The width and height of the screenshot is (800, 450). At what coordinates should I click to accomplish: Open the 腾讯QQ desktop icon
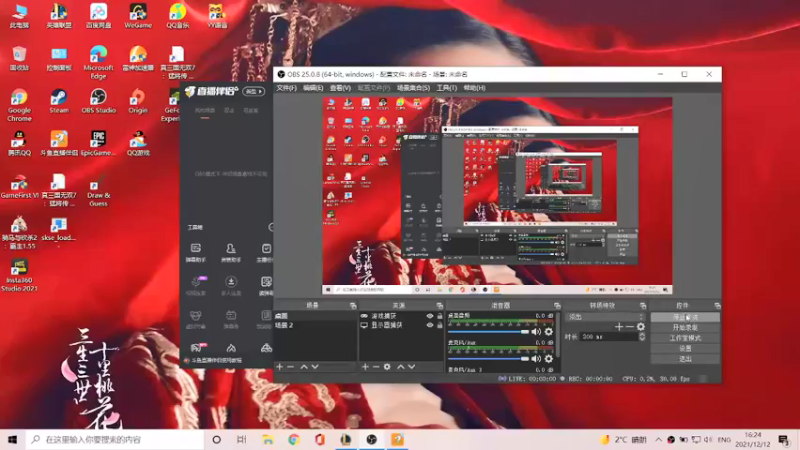(x=19, y=143)
